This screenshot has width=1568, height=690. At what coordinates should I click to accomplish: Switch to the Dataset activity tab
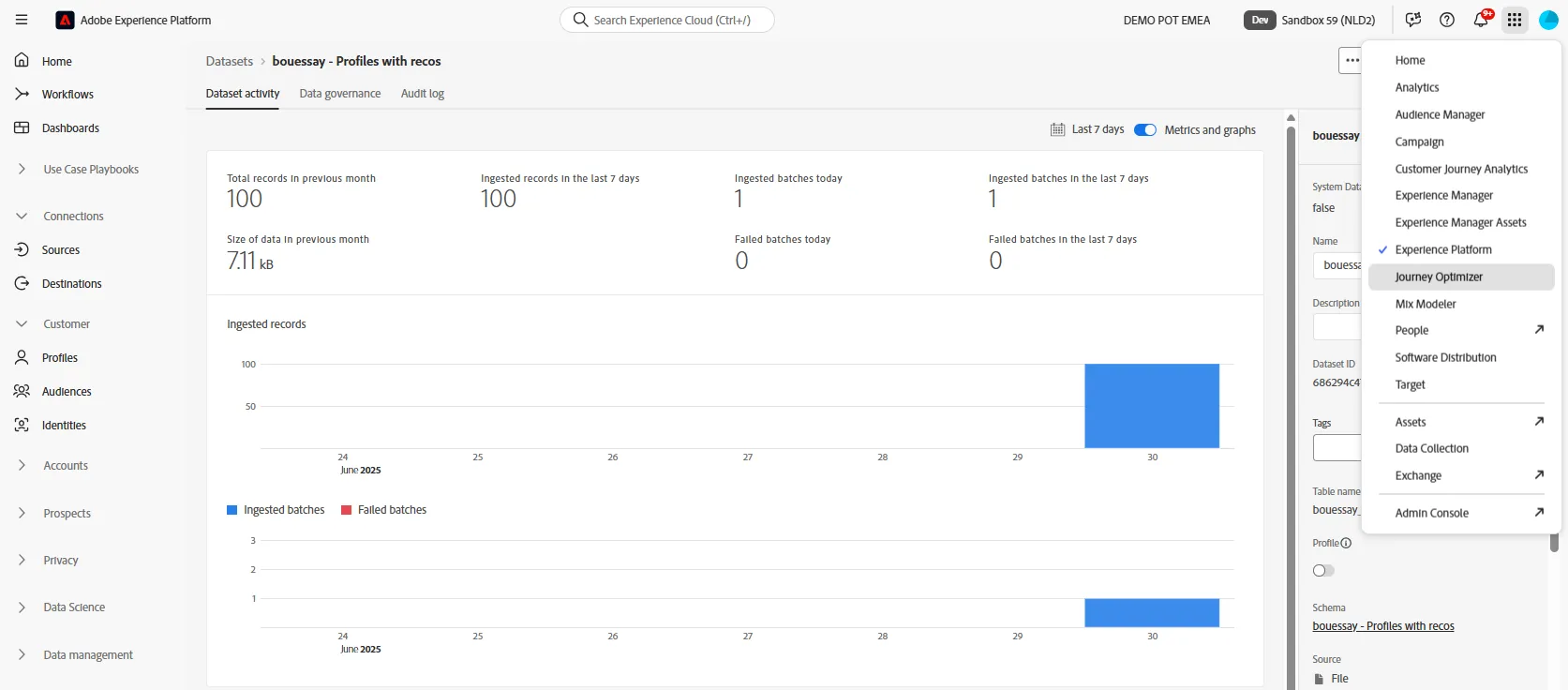tap(243, 94)
